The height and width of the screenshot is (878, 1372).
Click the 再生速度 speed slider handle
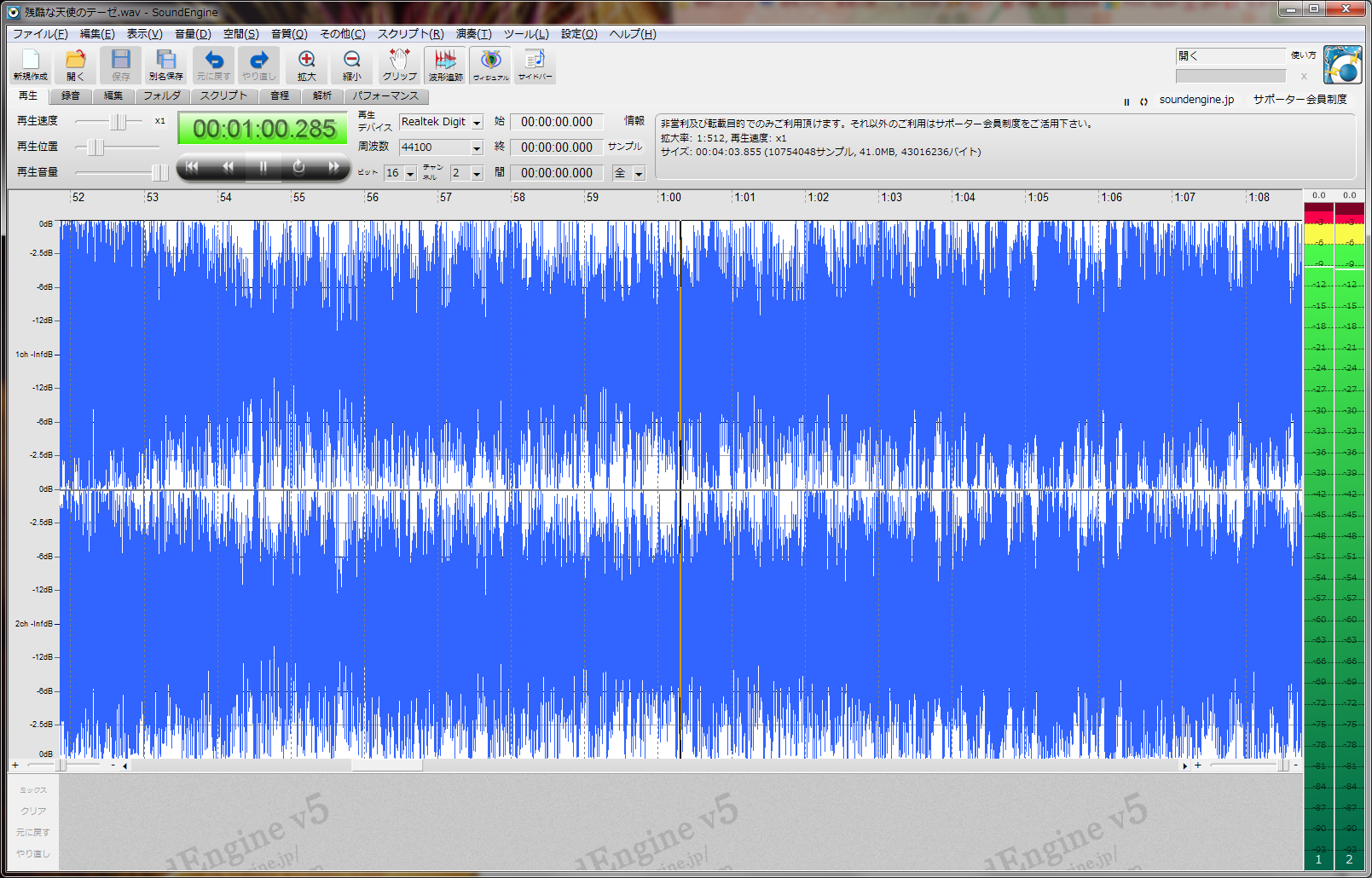pos(118,122)
